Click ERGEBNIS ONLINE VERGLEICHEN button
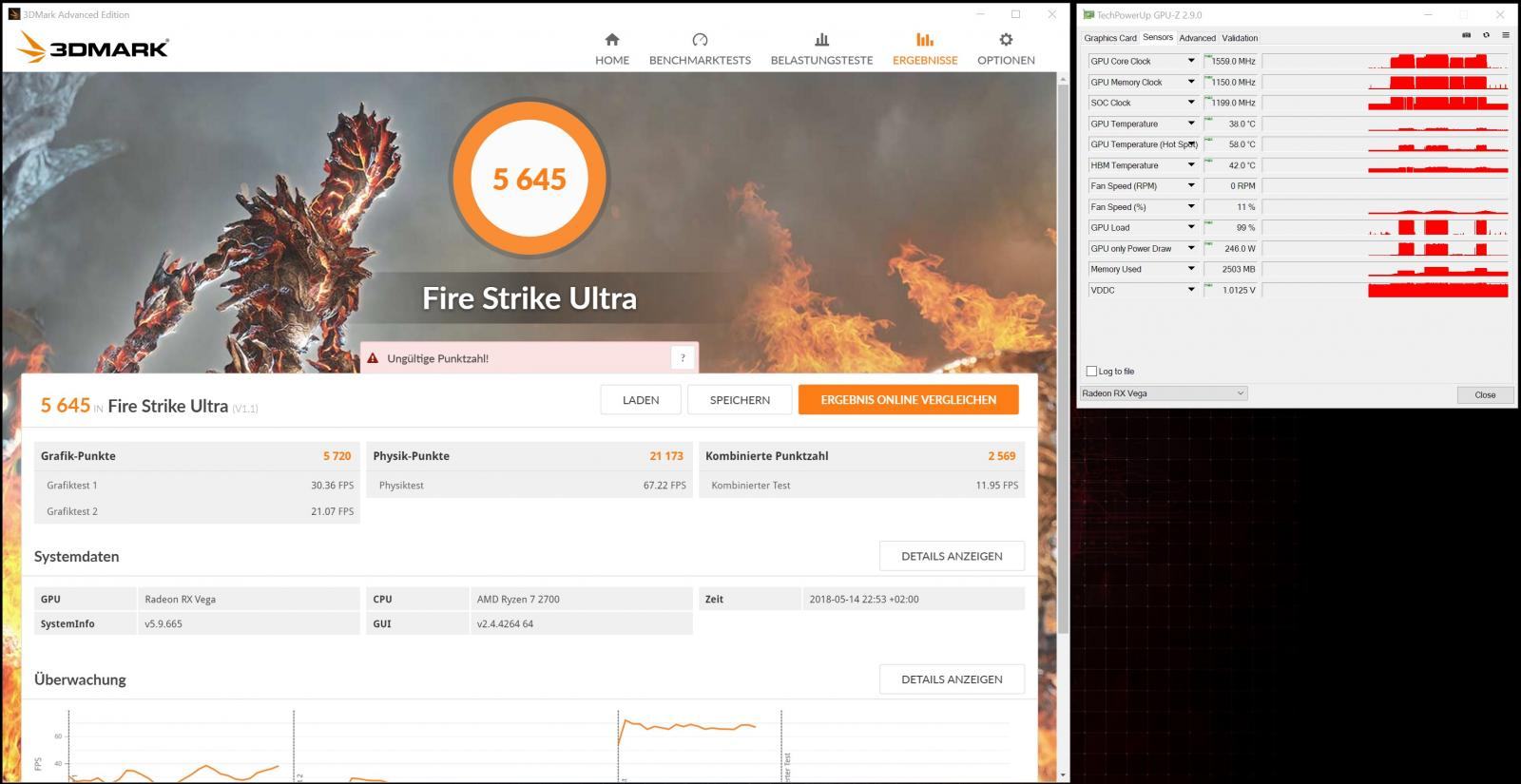Viewport: 1521px width, 784px height. click(909, 400)
